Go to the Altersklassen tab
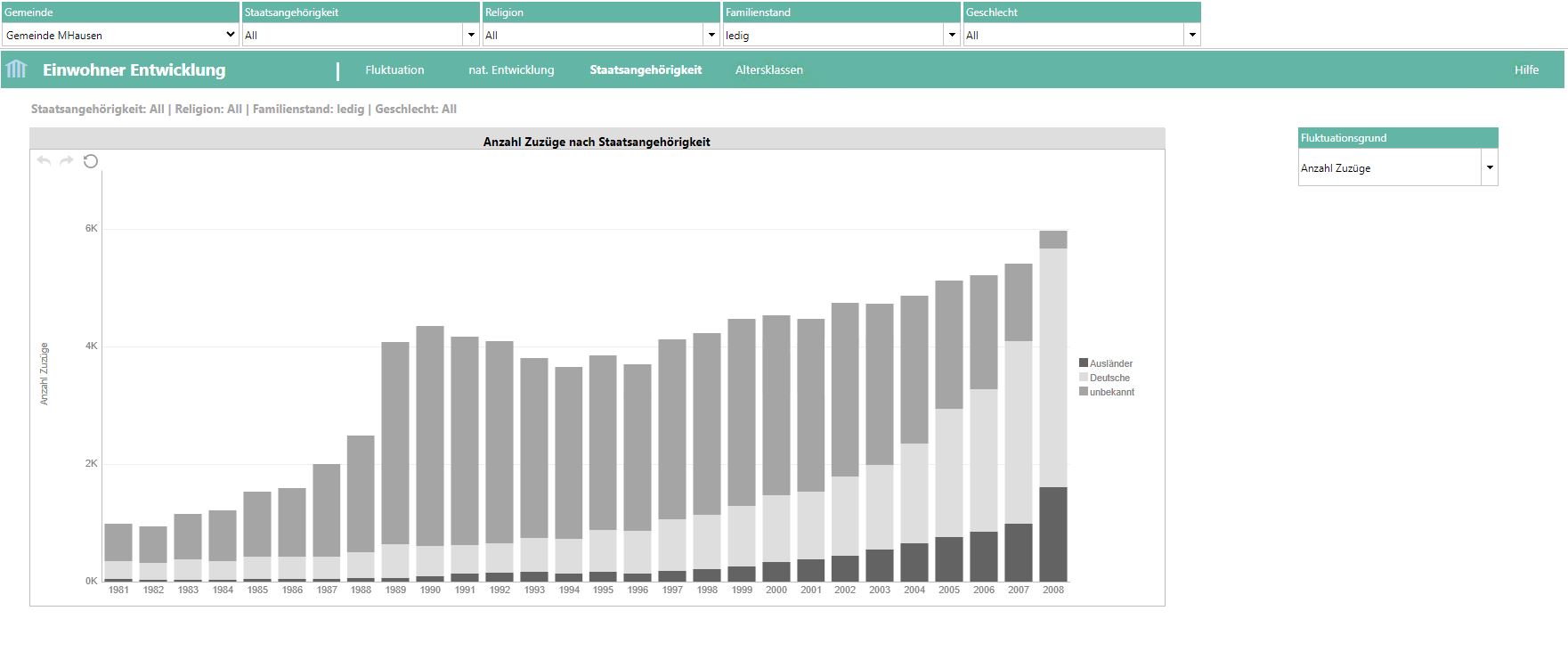 pos(769,70)
